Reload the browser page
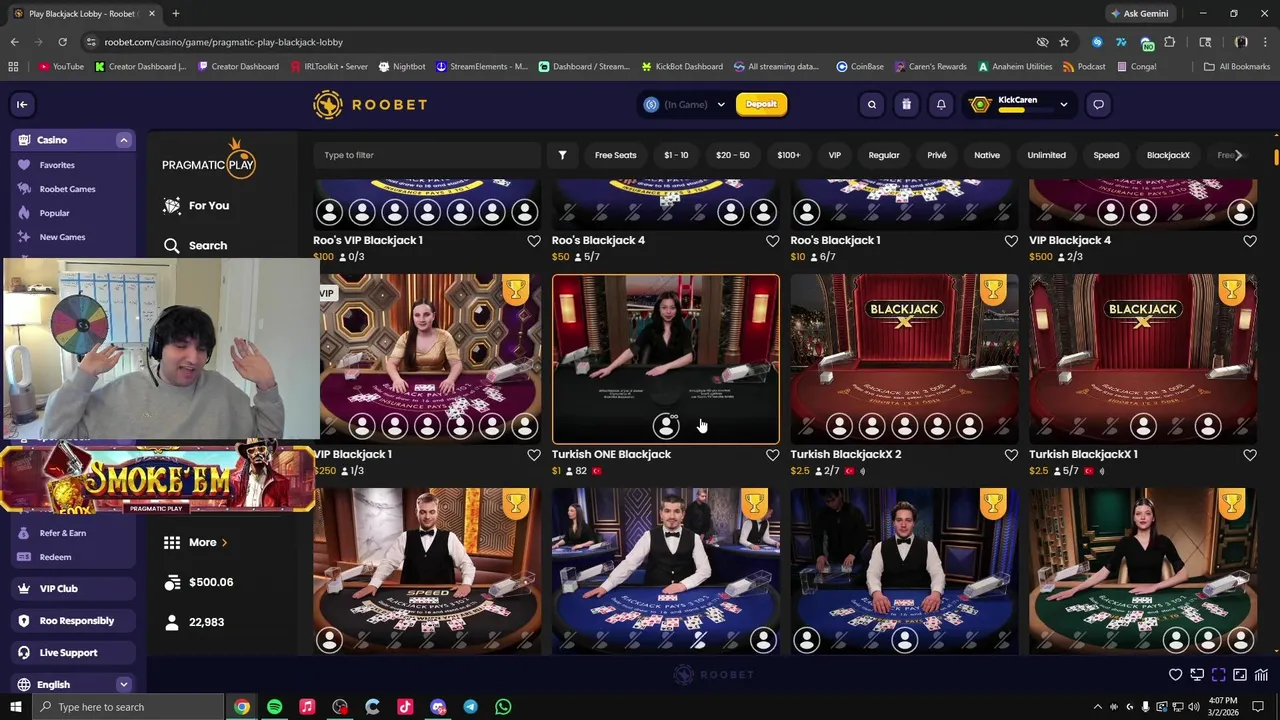1280x720 pixels. pyautogui.click(x=62, y=42)
